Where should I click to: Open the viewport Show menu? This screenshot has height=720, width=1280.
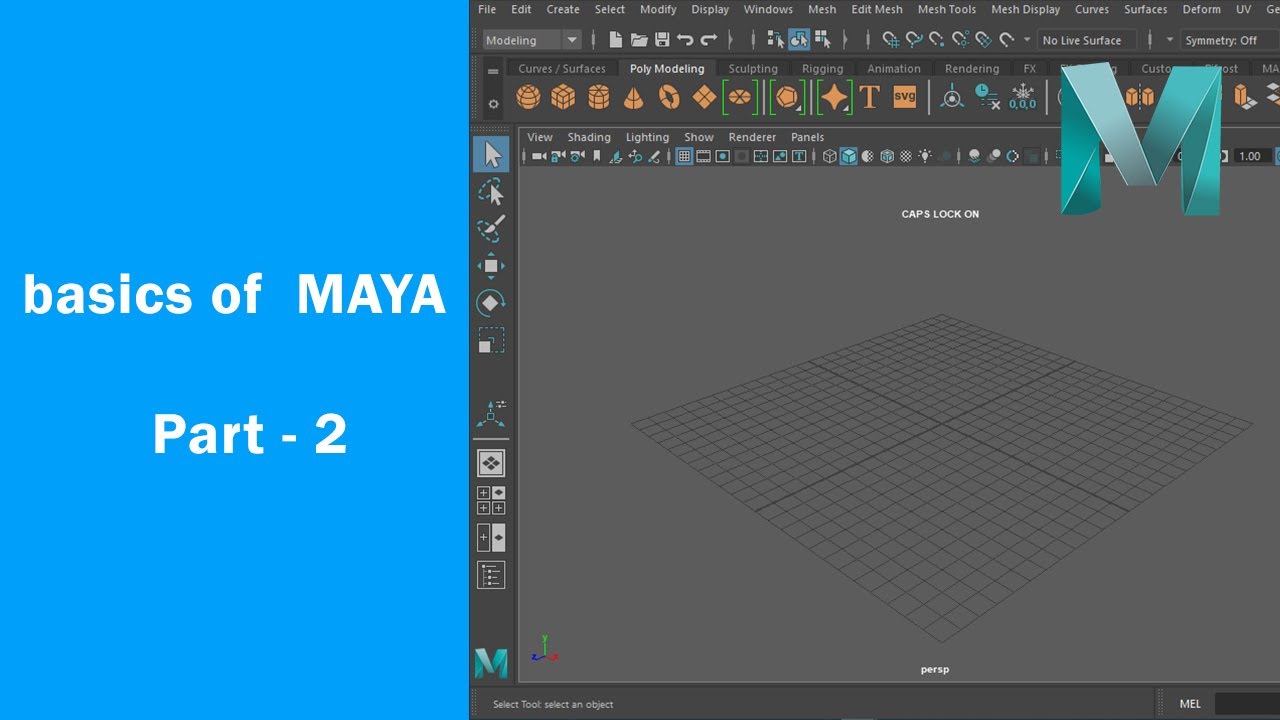point(699,137)
